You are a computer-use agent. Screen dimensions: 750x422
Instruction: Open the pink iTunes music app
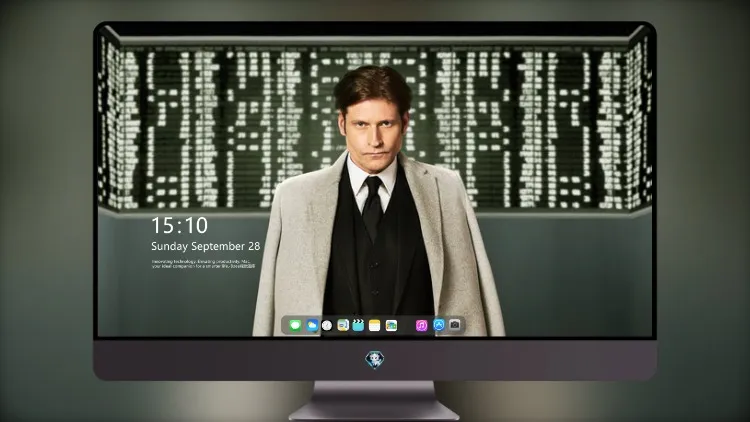point(421,325)
